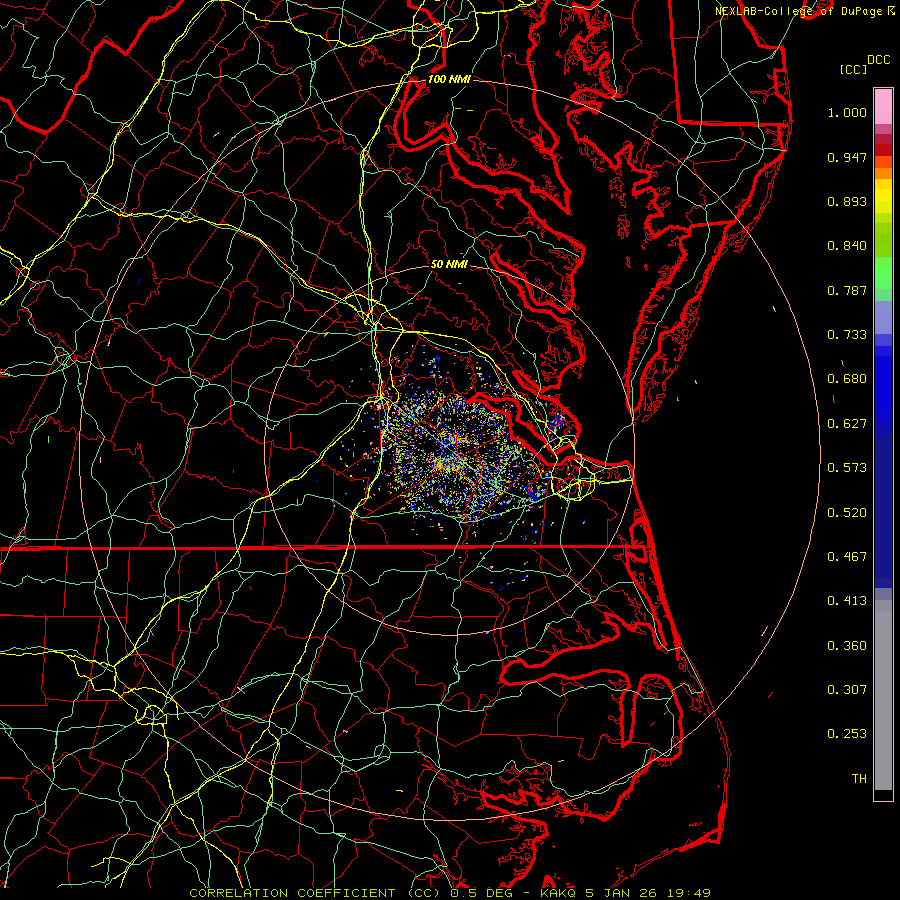Viewport: 900px width, 900px height.
Task: Click the 0.947 legend value
Action: pyautogui.click(x=847, y=157)
